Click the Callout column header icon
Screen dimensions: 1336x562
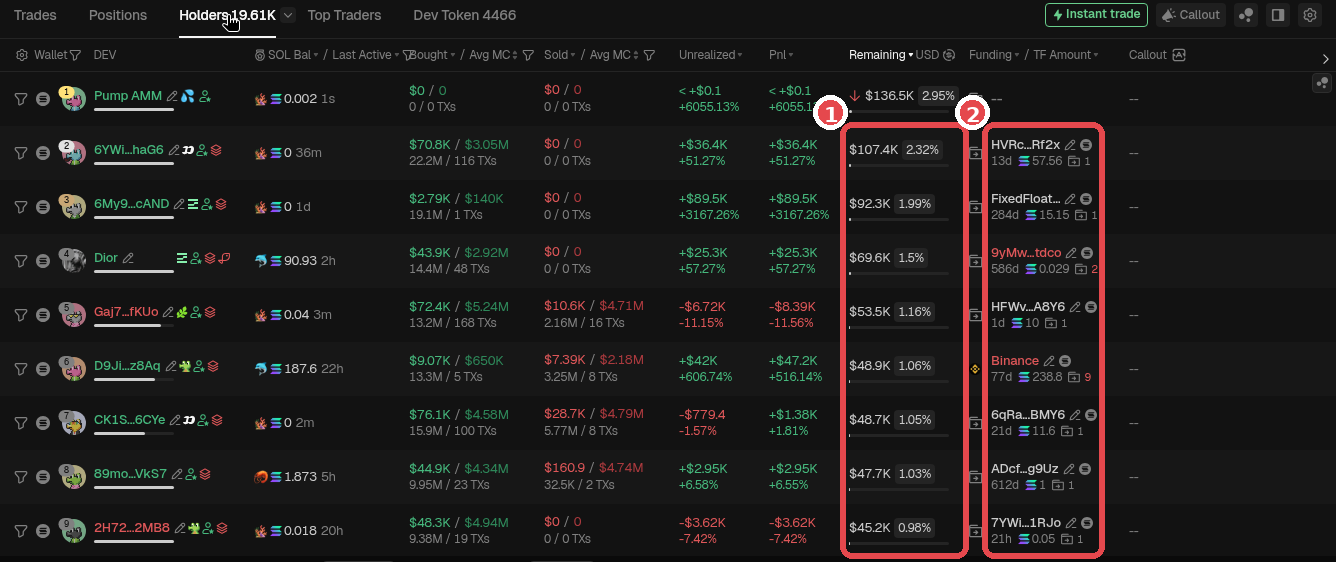click(1179, 55)
